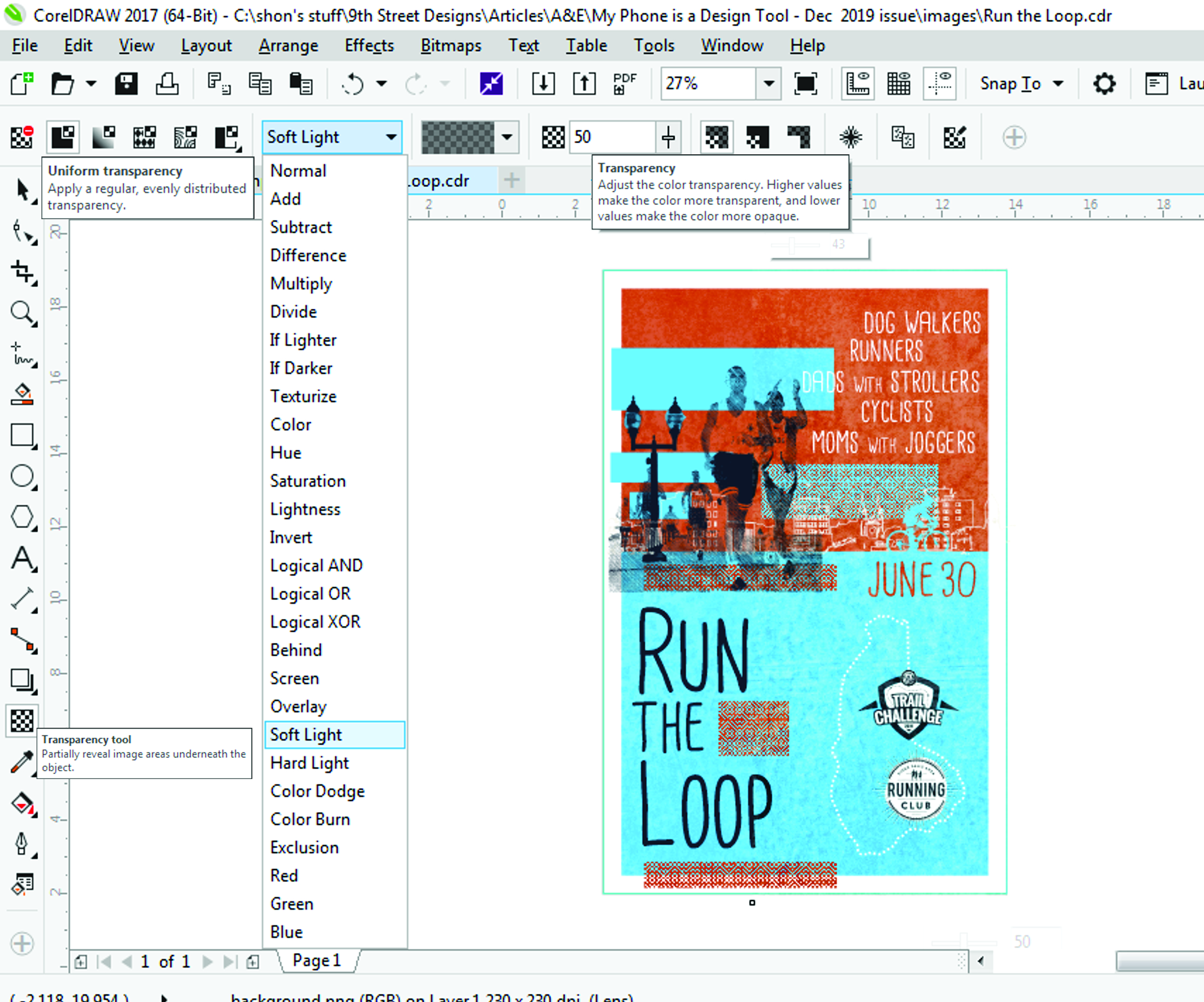Click the Full-screen preview icon
This screenshot has width=1204, height=1002.
806,84
